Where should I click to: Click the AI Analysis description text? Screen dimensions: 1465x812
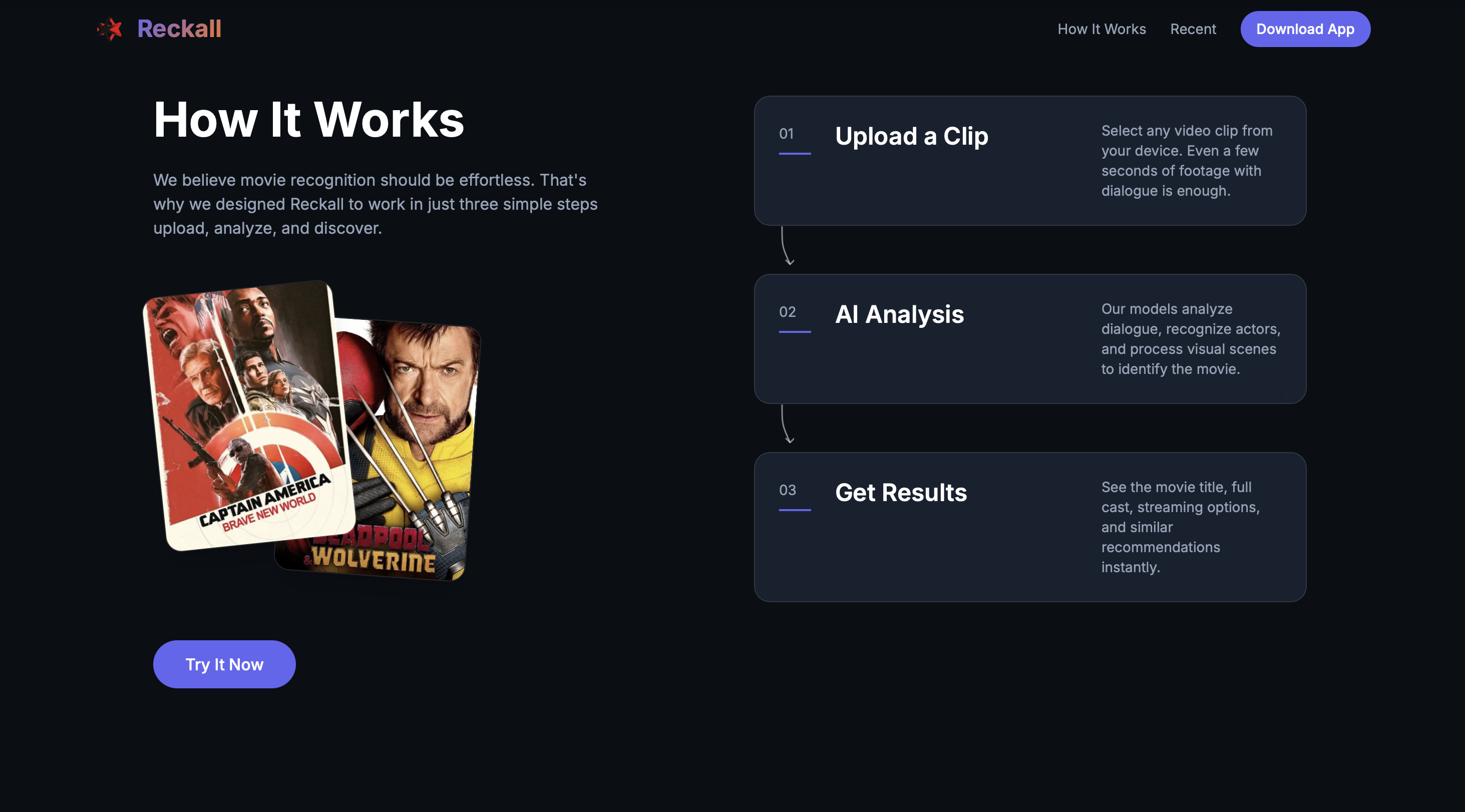[x=1190, y=339]
